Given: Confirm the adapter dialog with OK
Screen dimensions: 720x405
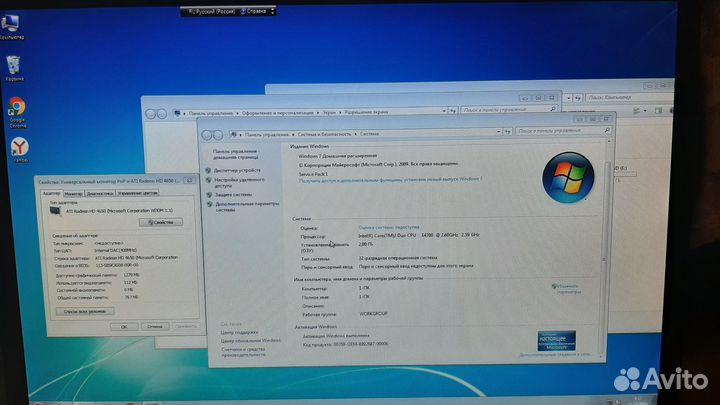Looking at the screenshot, I should (124, 326).
